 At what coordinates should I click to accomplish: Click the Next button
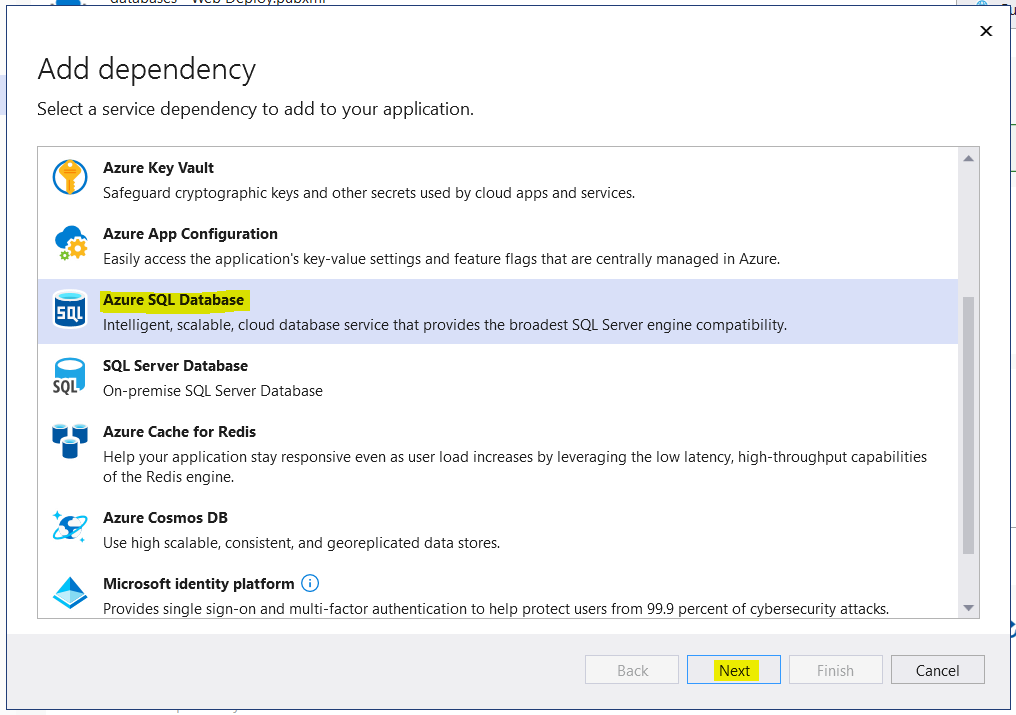pos(733,670)
